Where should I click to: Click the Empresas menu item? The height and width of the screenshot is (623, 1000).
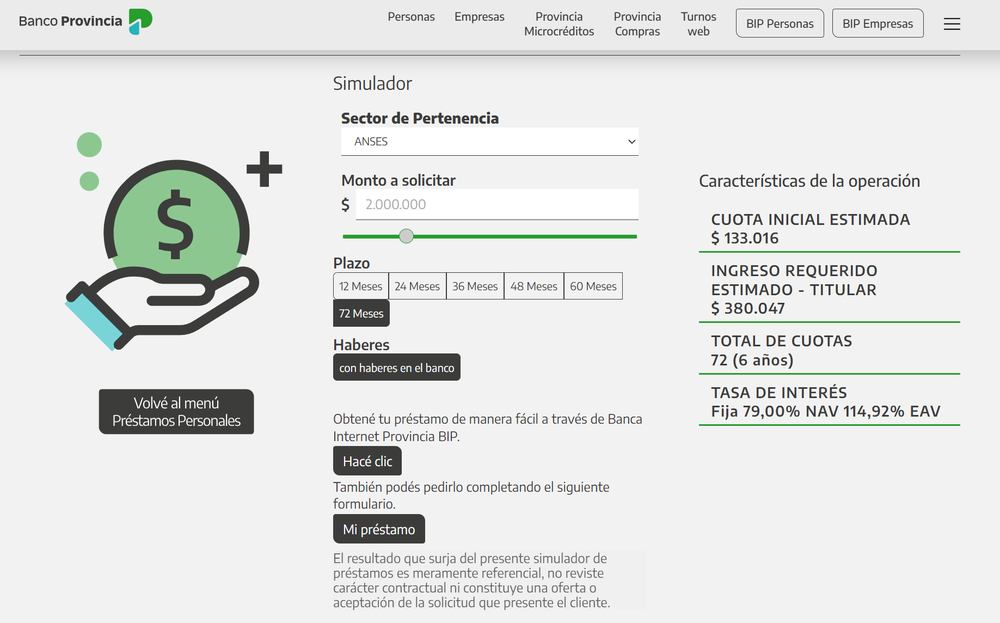point(479,17)
